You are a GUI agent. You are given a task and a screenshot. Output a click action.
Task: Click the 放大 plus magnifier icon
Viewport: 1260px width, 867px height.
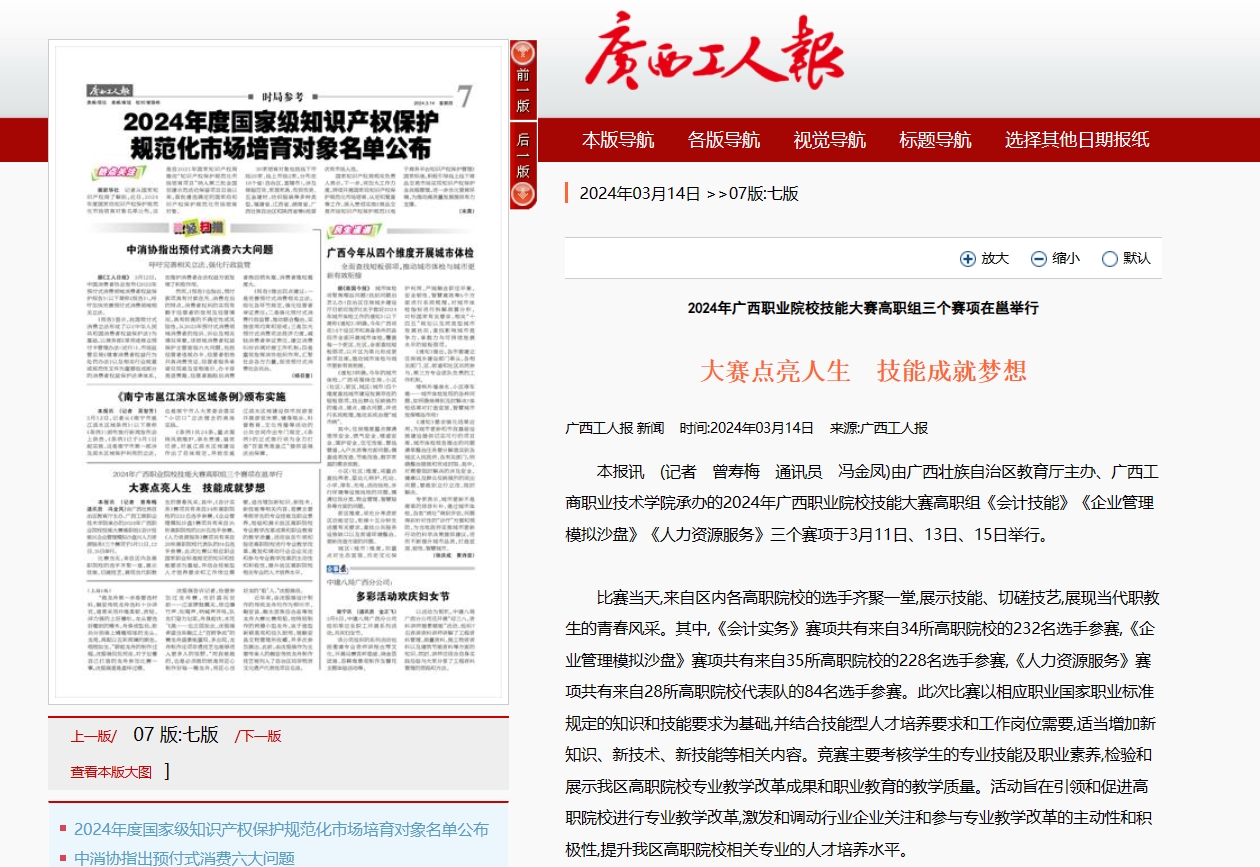pyautogui.click(x=967, y=259)
